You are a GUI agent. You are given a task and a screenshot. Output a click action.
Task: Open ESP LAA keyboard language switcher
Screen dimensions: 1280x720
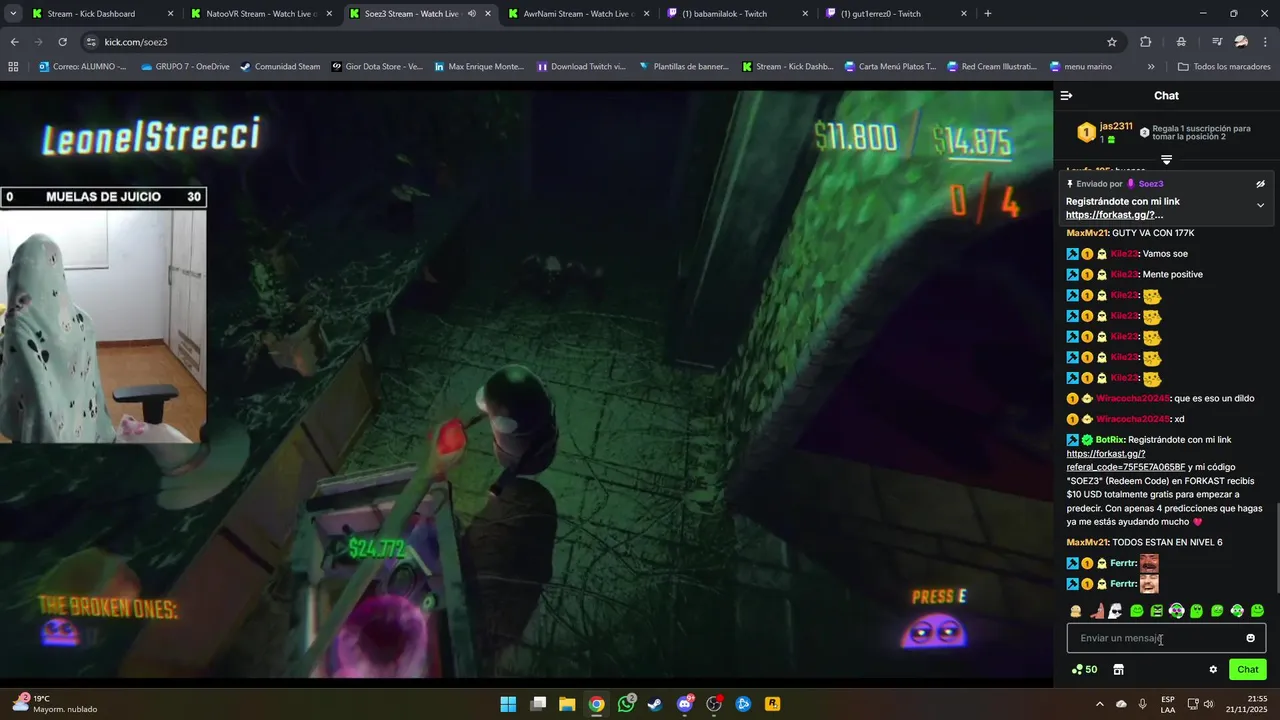[x=1168, y=704]
